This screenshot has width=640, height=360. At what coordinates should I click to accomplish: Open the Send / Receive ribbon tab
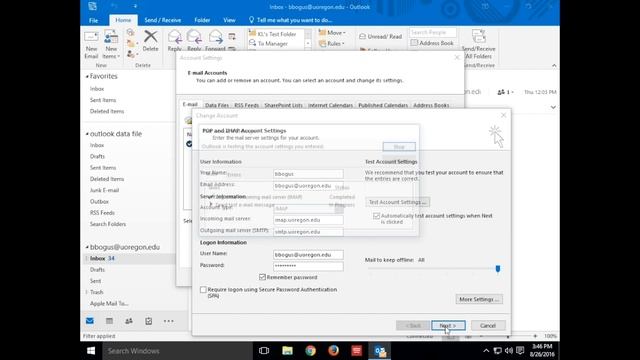tap(162, 20)
